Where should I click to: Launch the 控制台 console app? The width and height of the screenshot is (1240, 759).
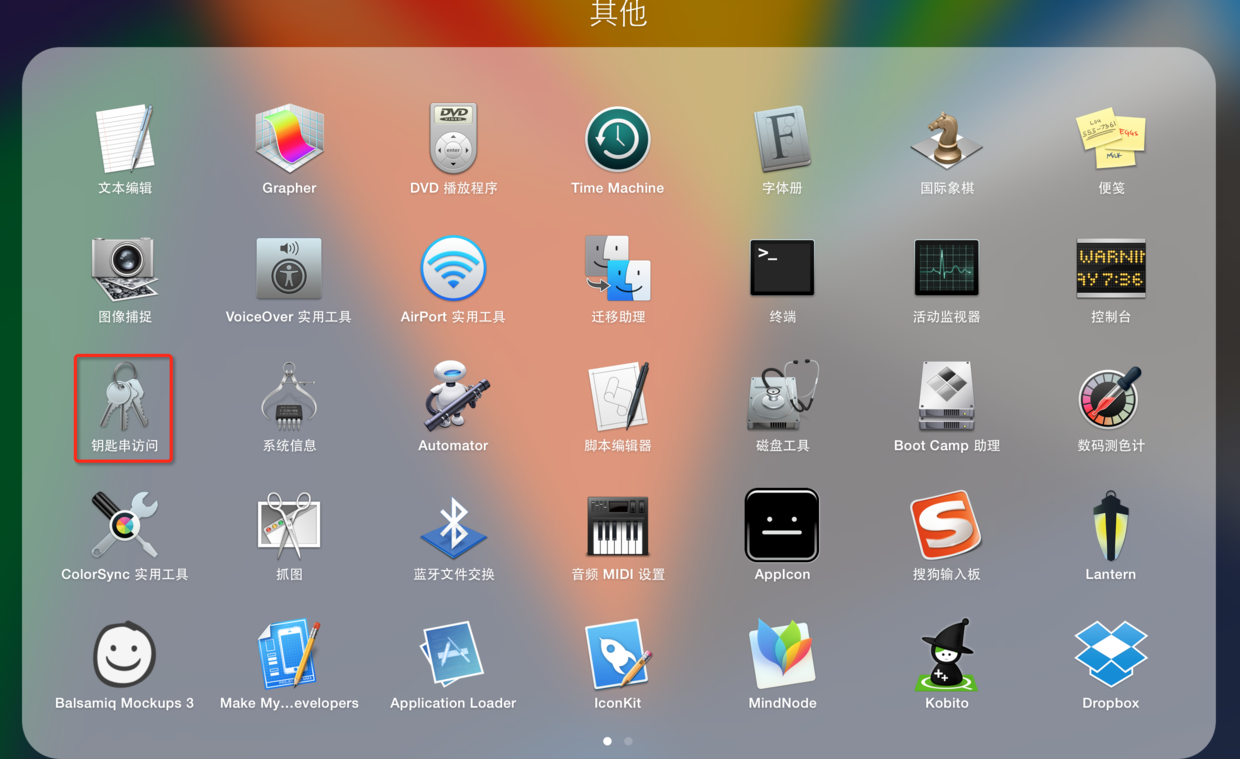(x=1110, y=269)
